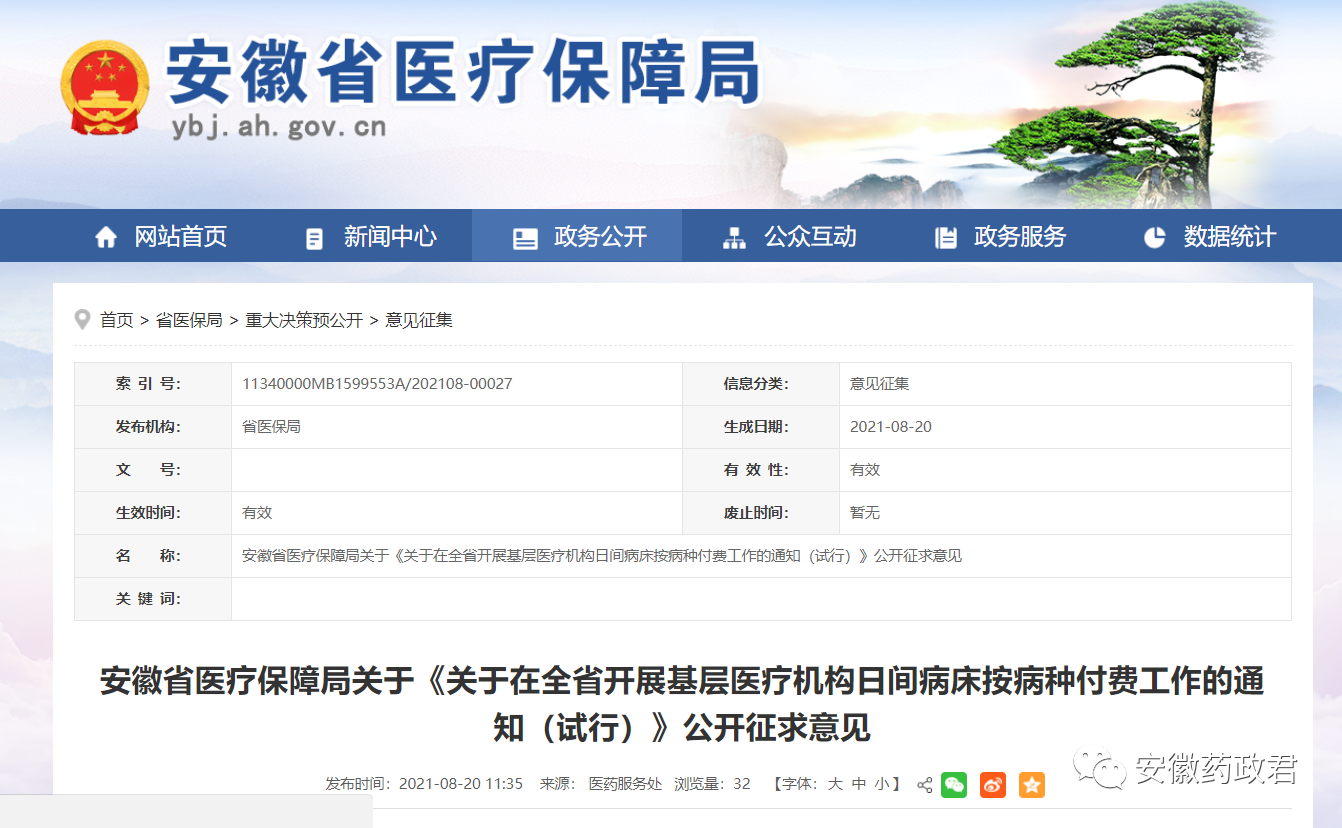Click the 首页 breadcrumb link
This screenshot has height=828, width=1342.
click(x=116, y=320)
